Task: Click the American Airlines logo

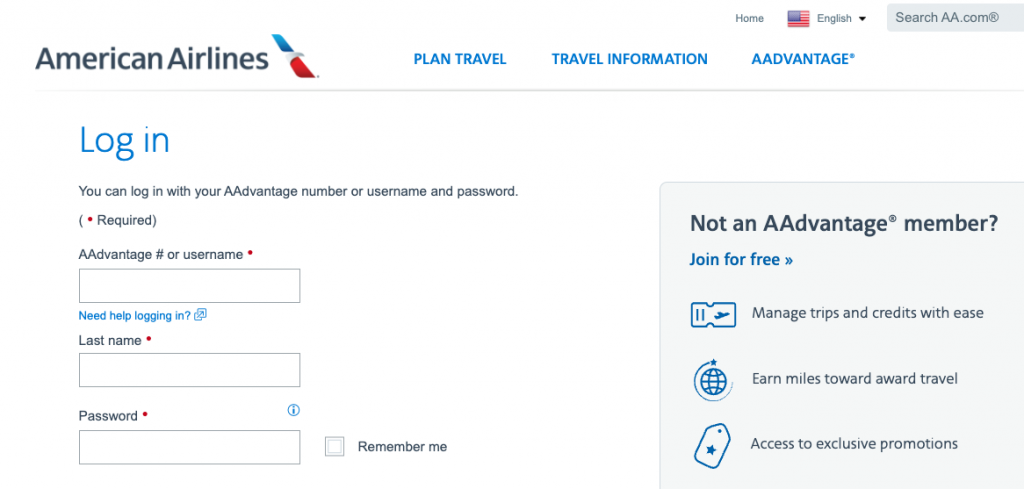Action: pos(176,57)
